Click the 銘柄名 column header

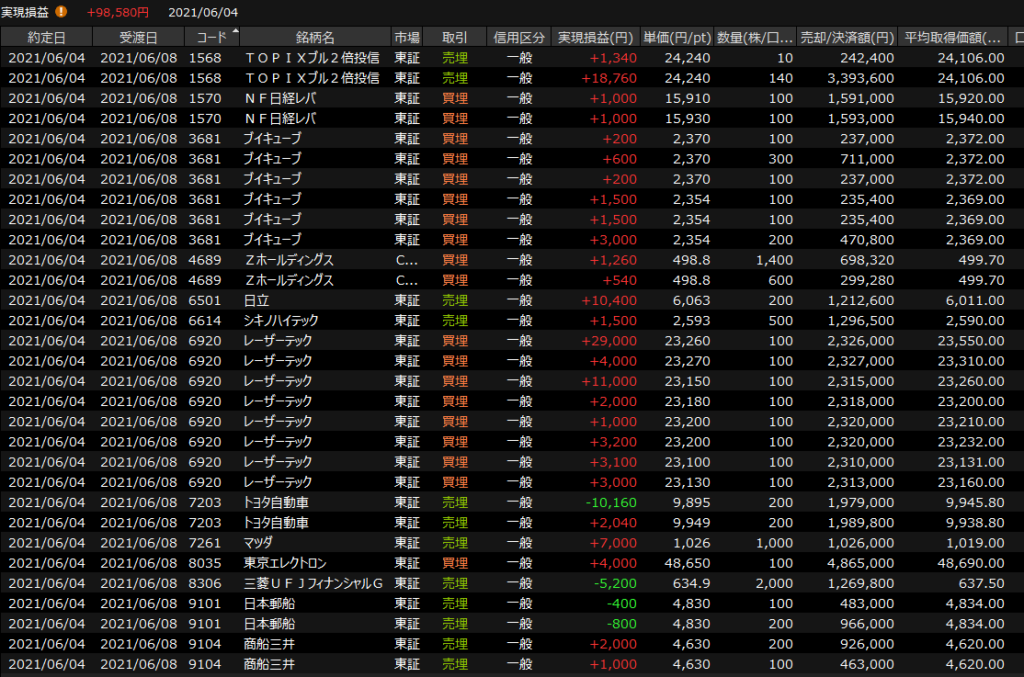click(x=315, y=37)
